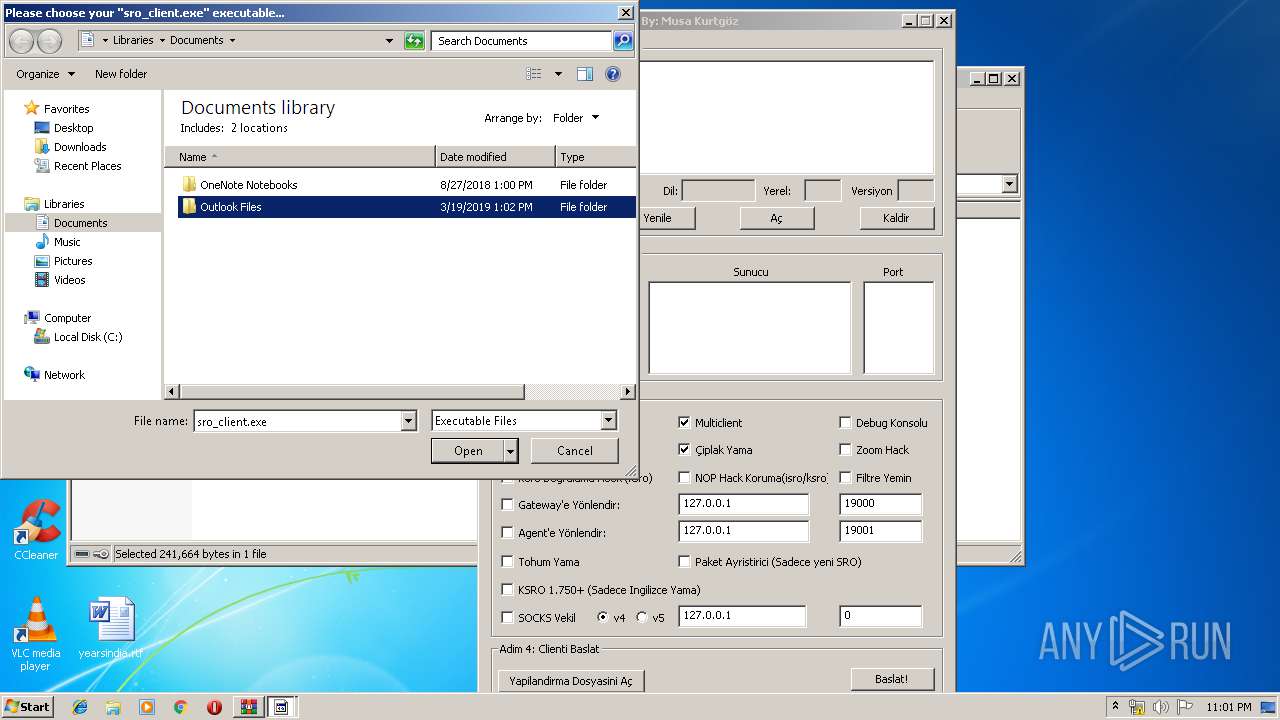Uncheck the Çiplak Yama checkbox
The image size is (1280, 720).
684,450
